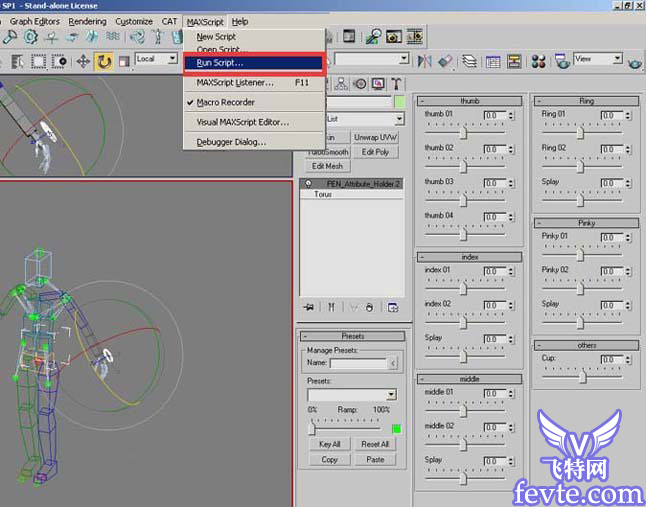Click the Copy preset button
This screenshot has width=646, height=507.
coord(329,459)
